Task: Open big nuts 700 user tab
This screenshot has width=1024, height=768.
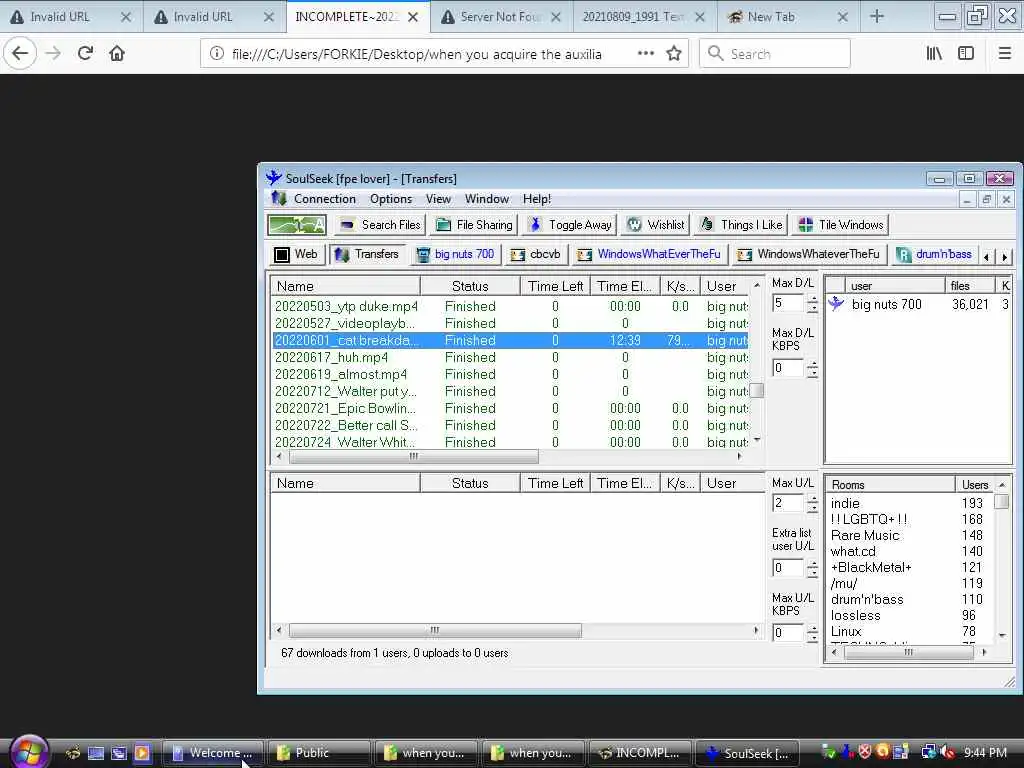Action: pyautogui.click(x=455, y=254)
